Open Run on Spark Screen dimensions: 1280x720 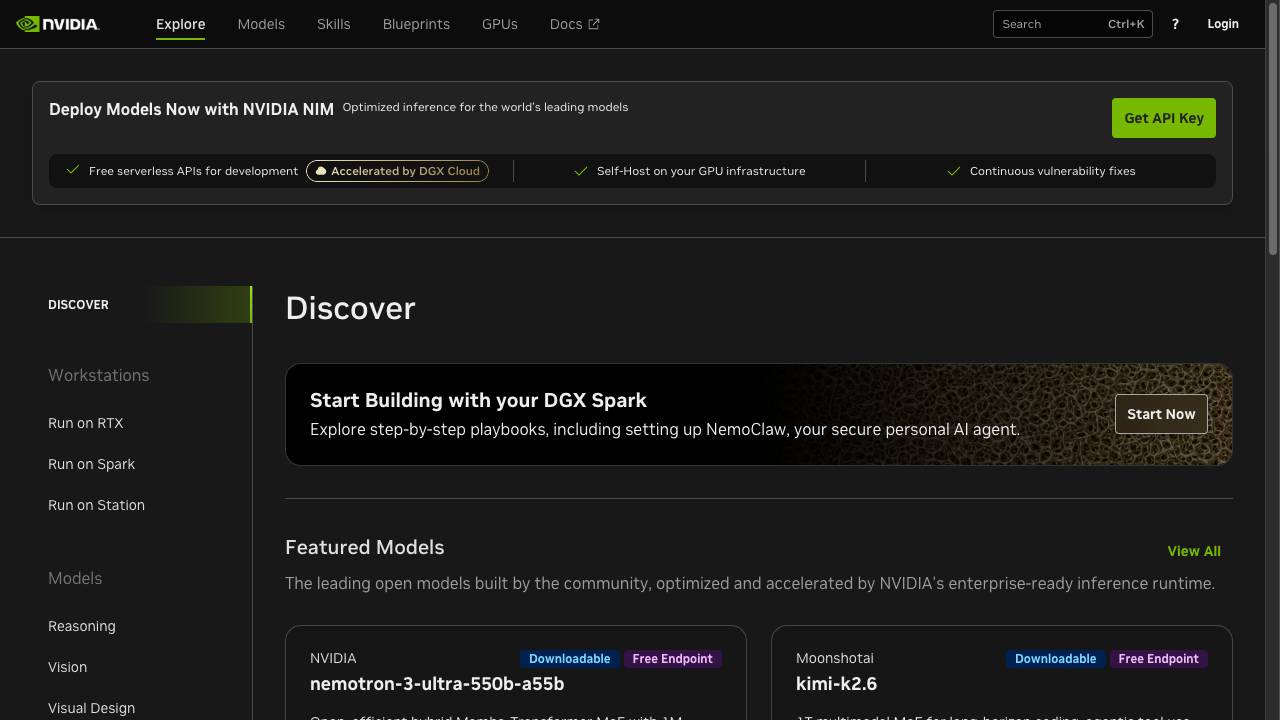pyautogui.click(x=91, y=464)
